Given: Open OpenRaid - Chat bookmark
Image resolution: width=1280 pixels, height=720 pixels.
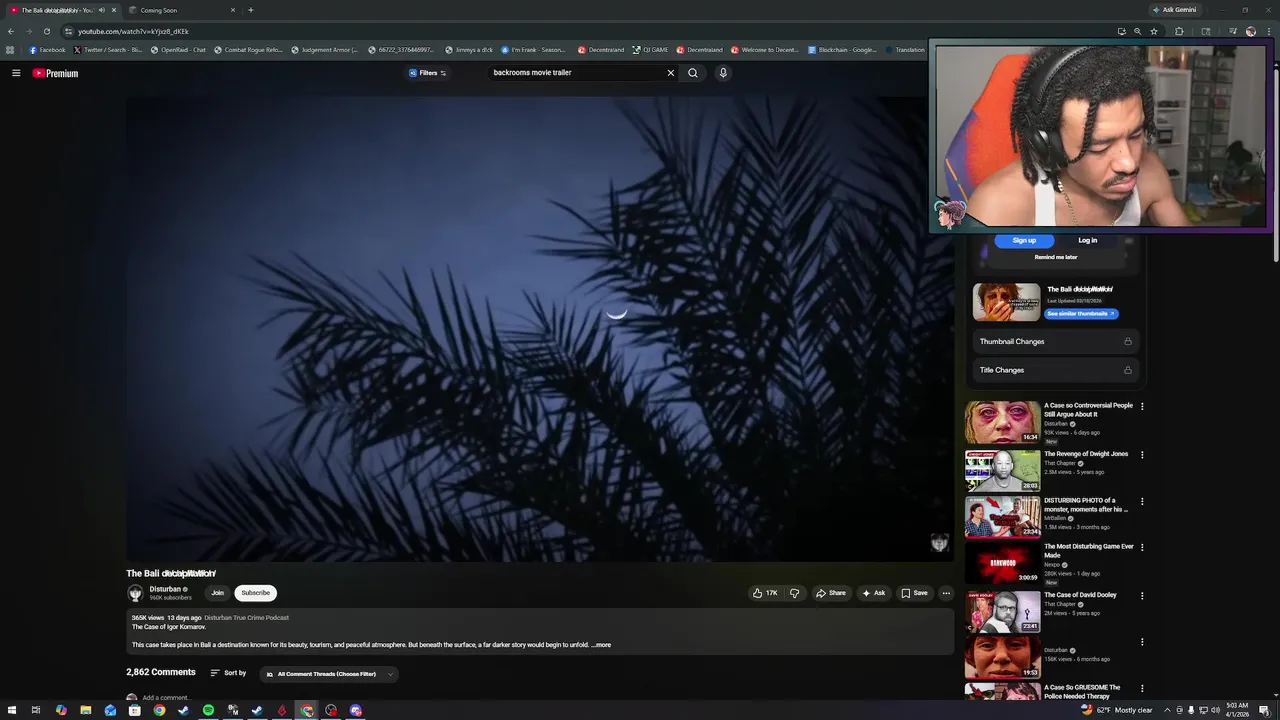Looking at the screenshot, I should pos(178,50).
